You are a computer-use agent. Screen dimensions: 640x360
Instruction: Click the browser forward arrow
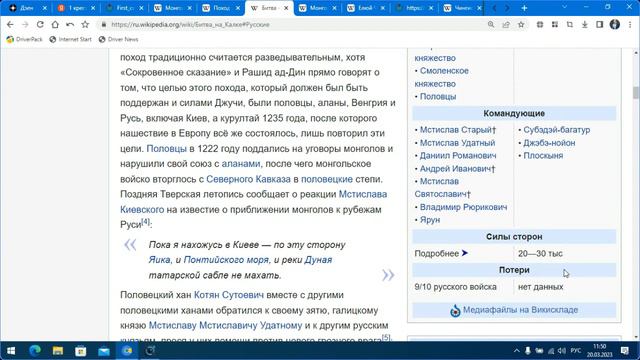click(x=25, y=24)
